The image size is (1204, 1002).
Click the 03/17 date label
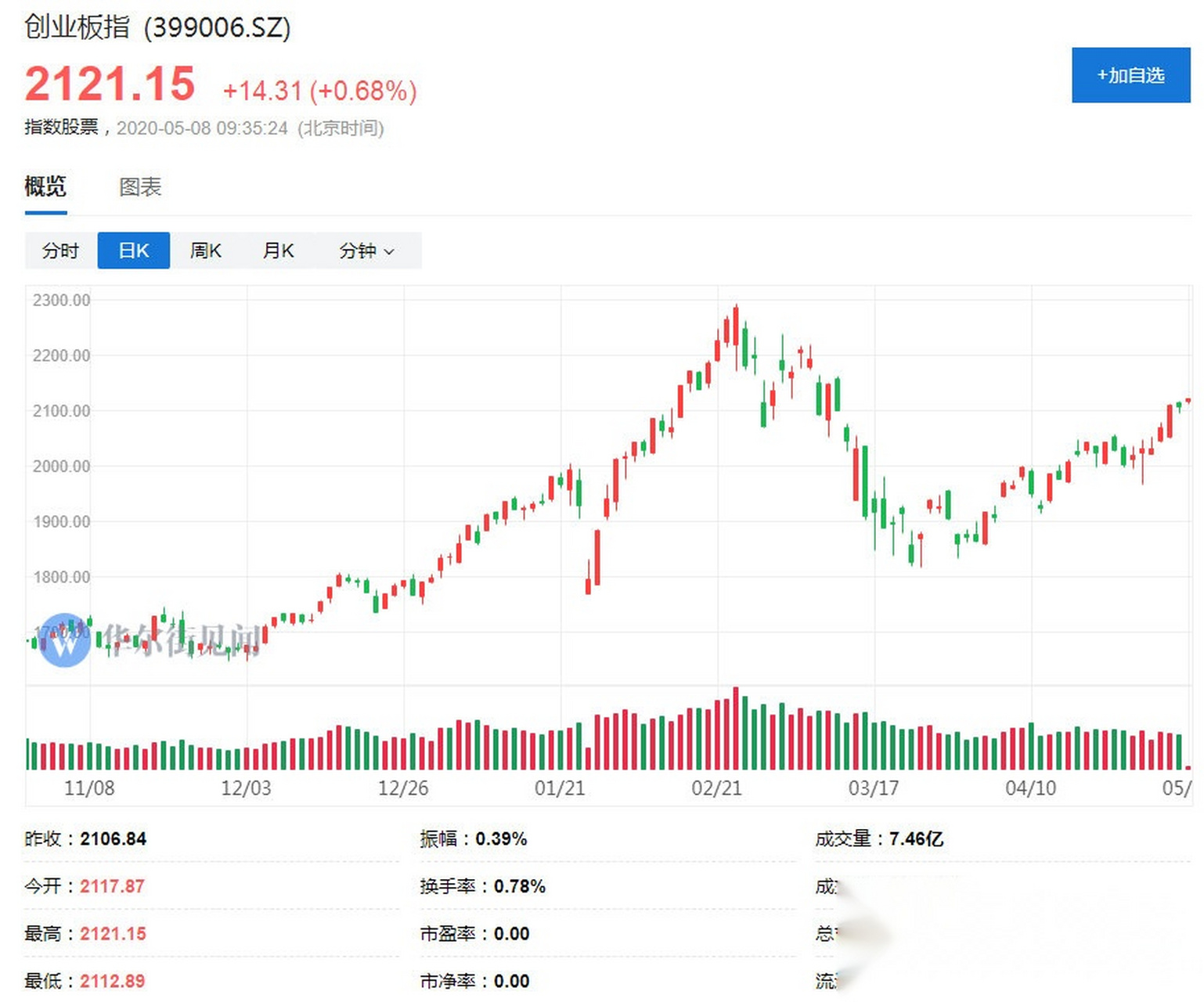pyautogui.click(x=874, y=788)
